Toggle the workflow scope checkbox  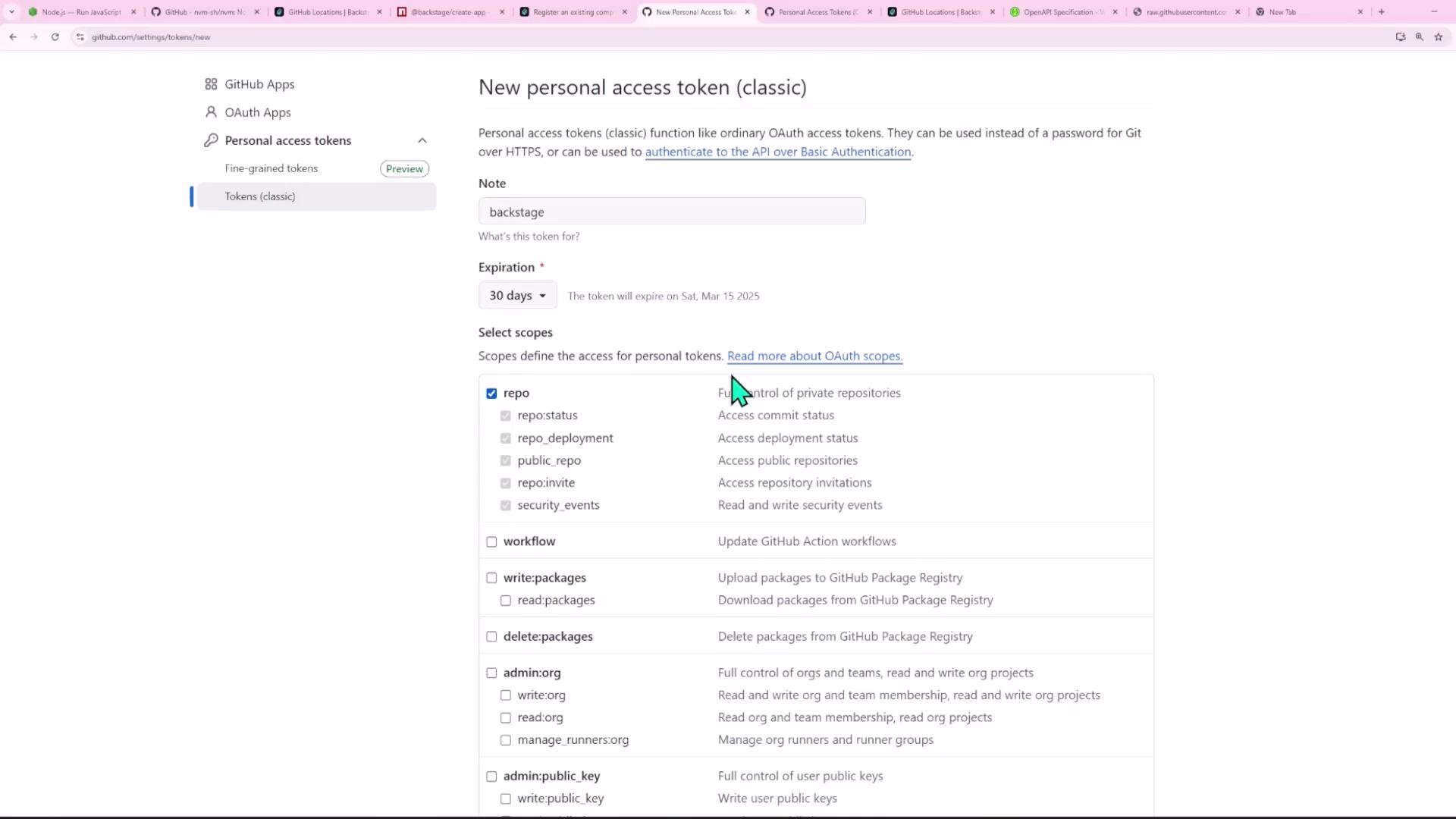pyautogui.click(x=491, y=542)
